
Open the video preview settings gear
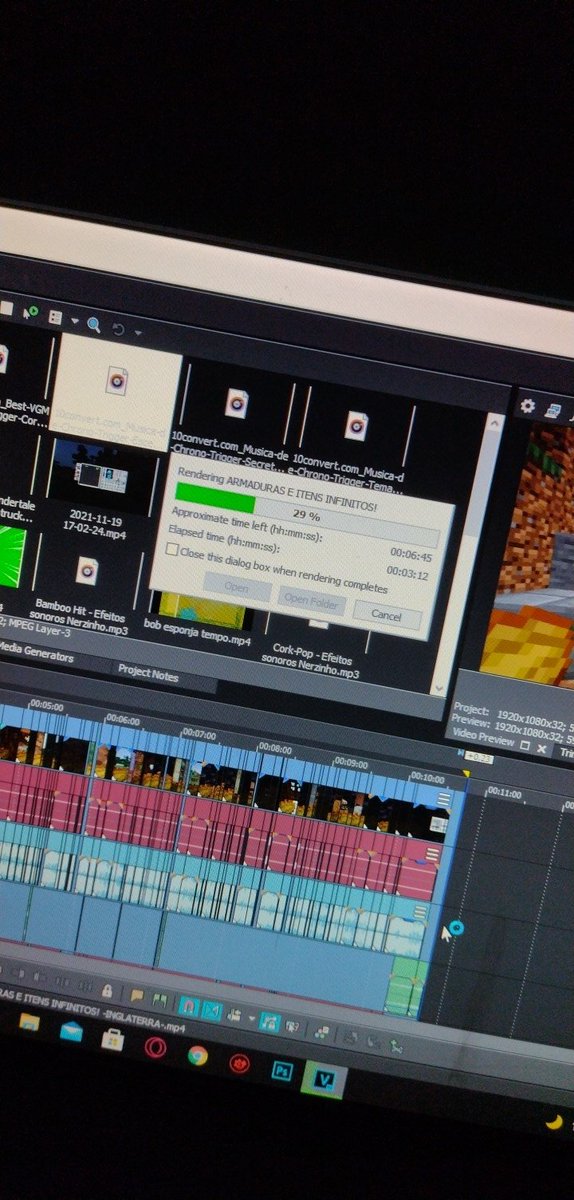(x=528, y=407)
